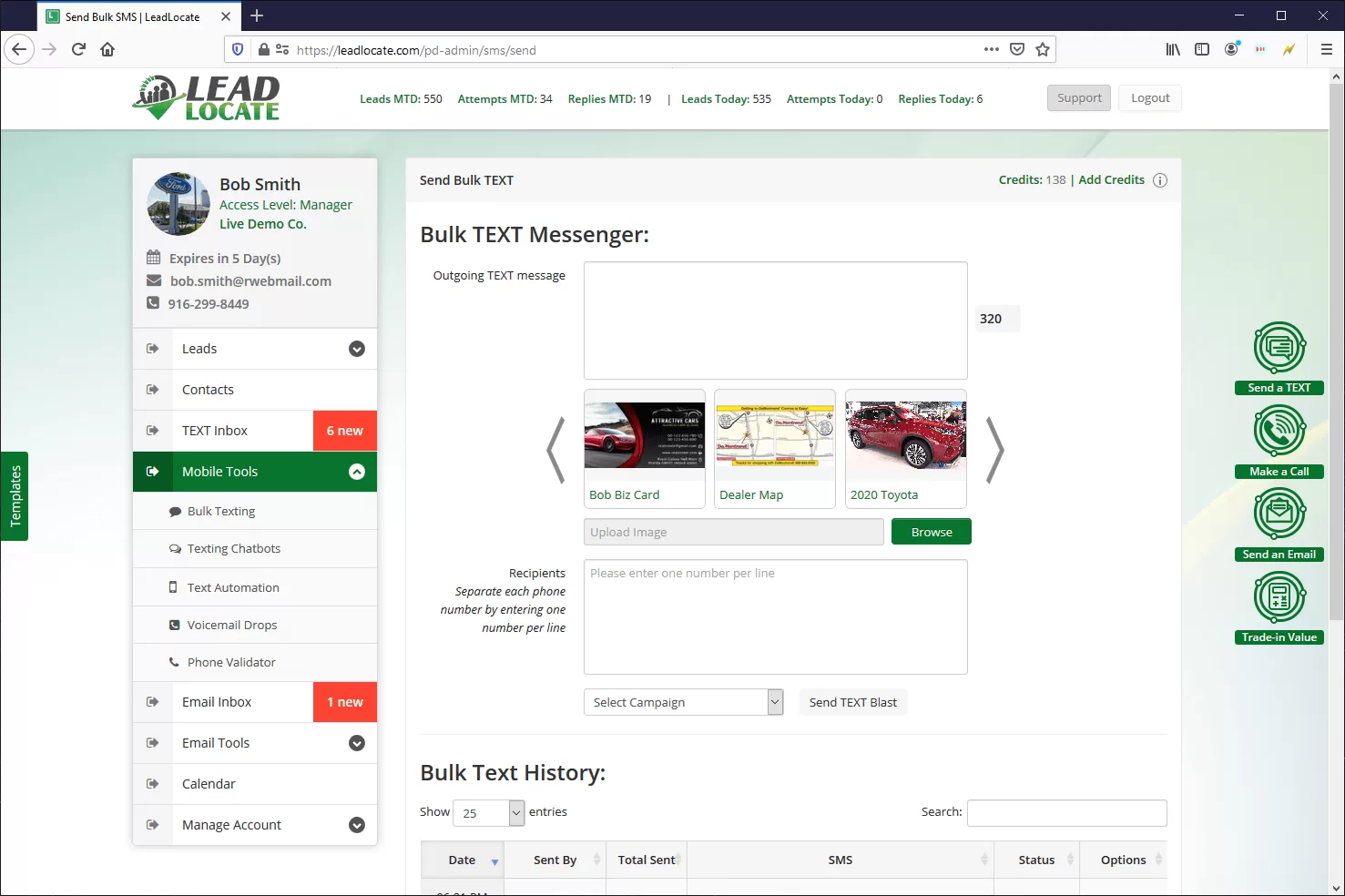Focus the Outgoing TEXT message field
Image resolution: width=1345 pixels, height=896 pixels.
776,321
